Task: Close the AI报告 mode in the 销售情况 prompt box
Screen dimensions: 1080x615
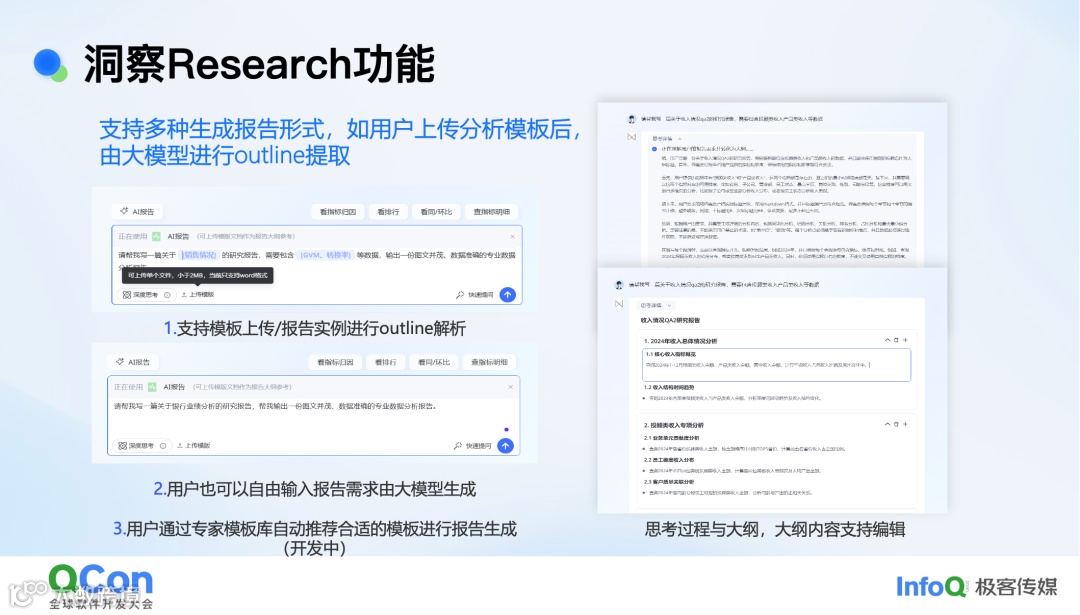Action: (x=512, y=236)
